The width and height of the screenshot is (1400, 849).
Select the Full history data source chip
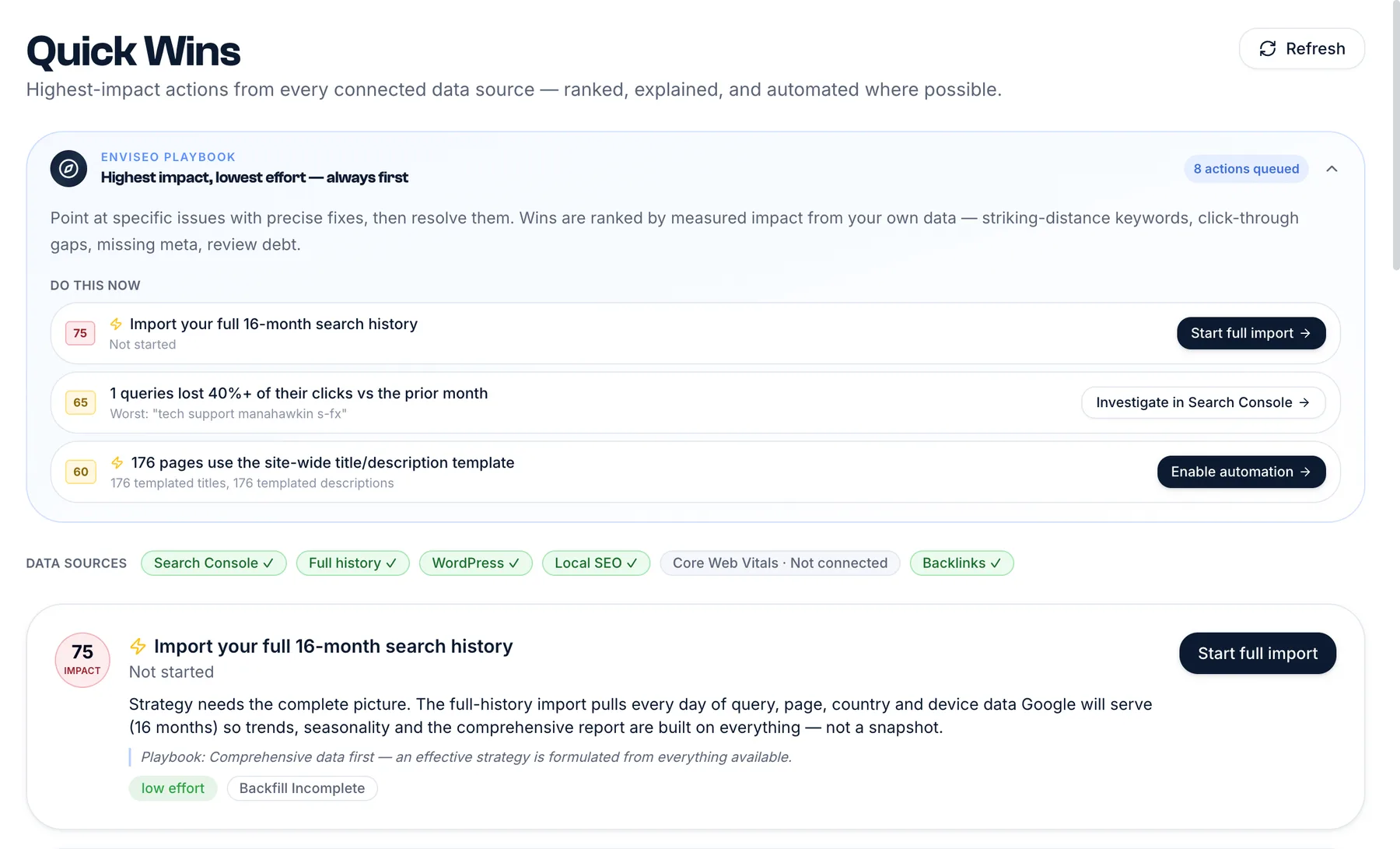(353, 563)
